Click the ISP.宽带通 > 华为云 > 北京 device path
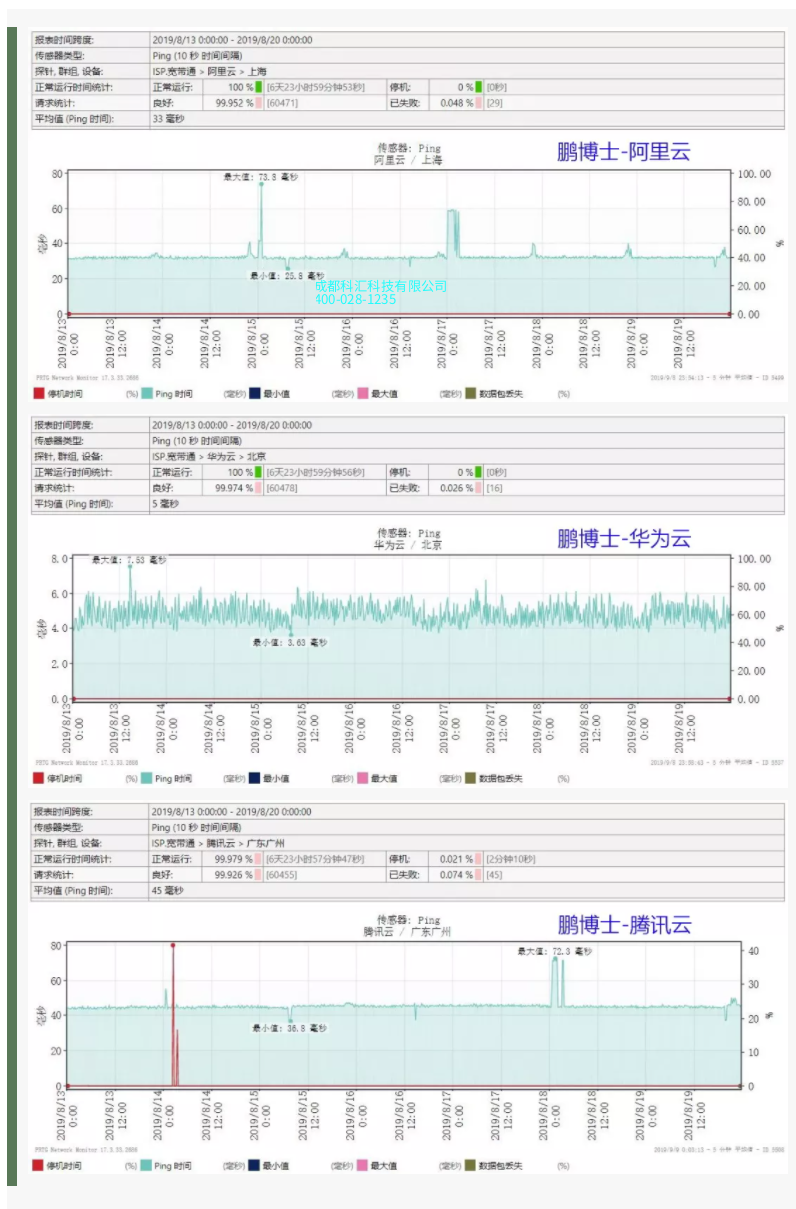The width and height of the screenshot is (796, 1209). 209,457
